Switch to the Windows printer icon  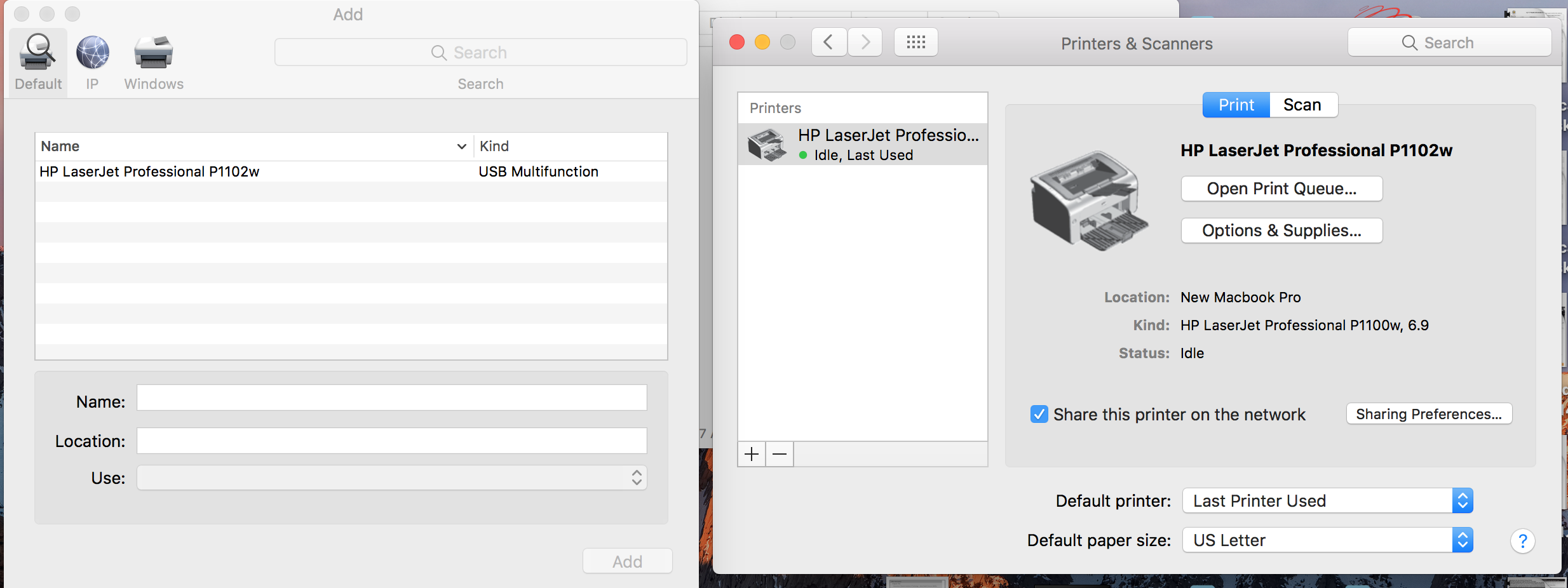pos(154,53)
